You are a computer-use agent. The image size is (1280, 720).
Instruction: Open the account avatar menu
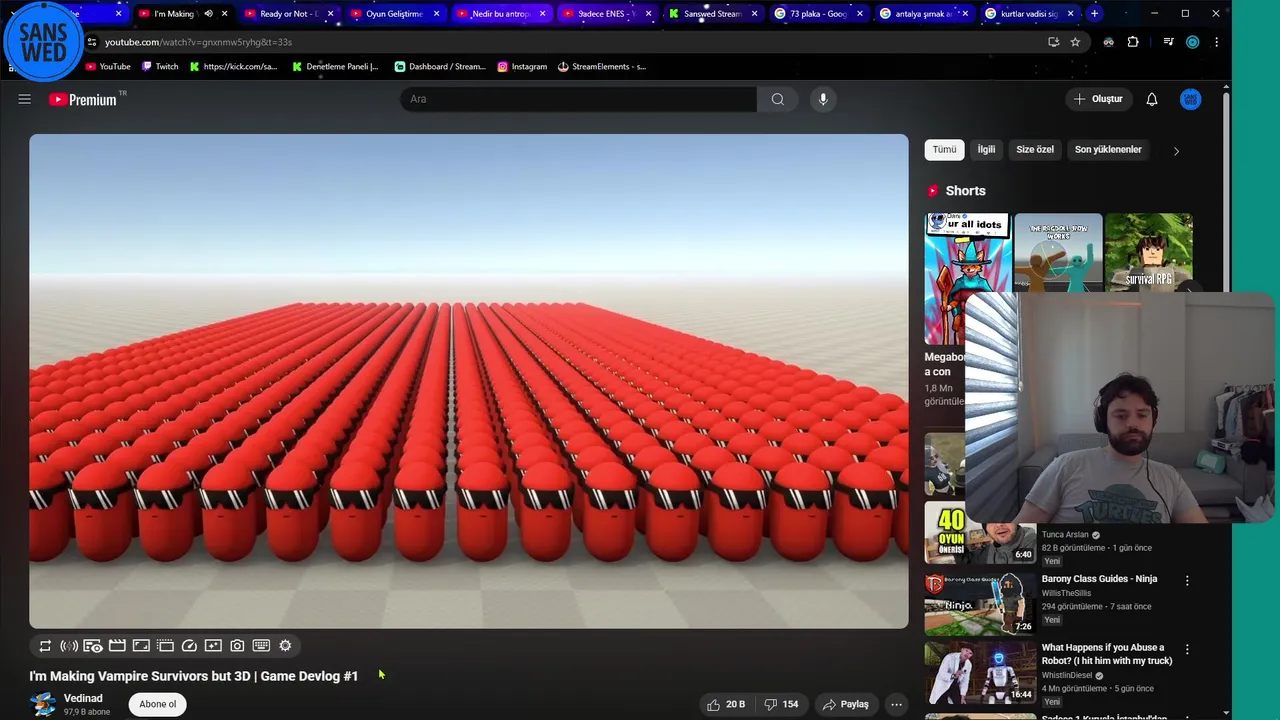1190,99
